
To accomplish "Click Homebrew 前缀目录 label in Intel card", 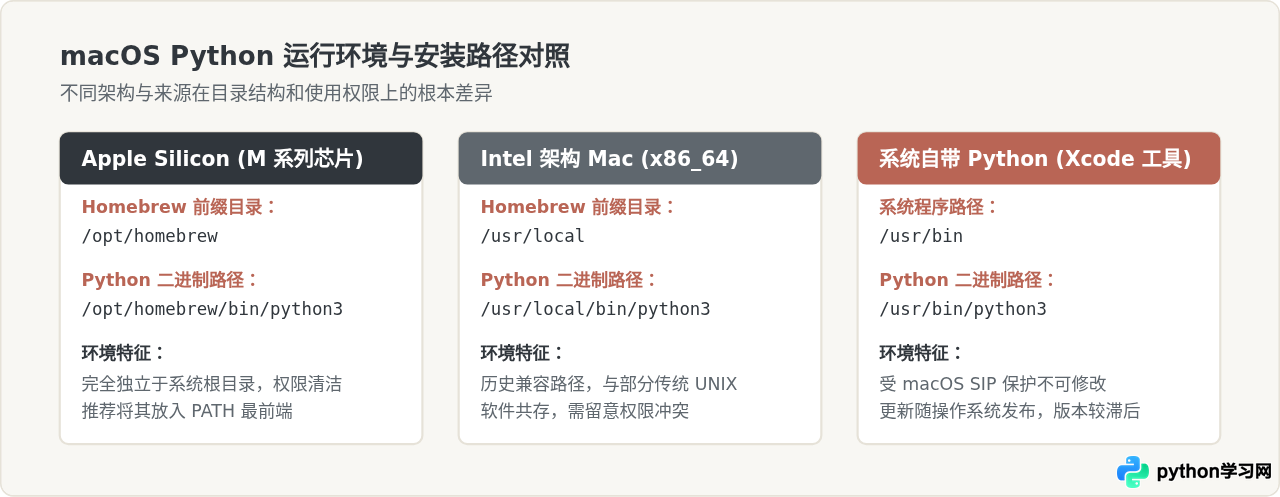I will (x=578, y=207).
